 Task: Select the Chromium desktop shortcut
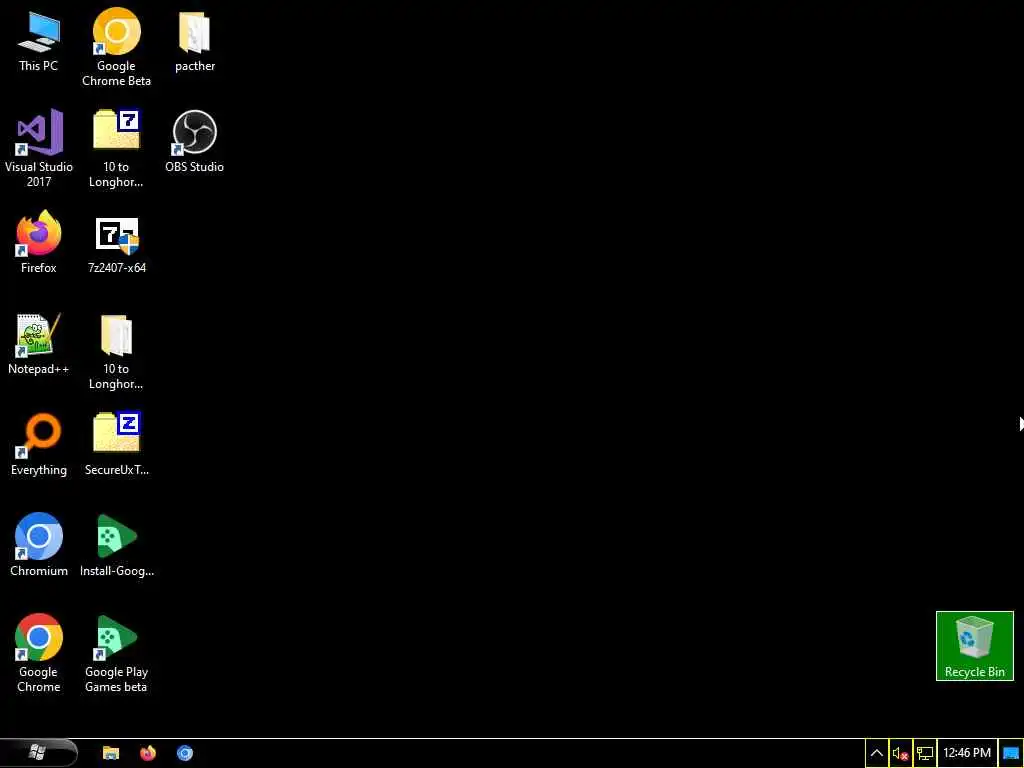click(39, 545)
